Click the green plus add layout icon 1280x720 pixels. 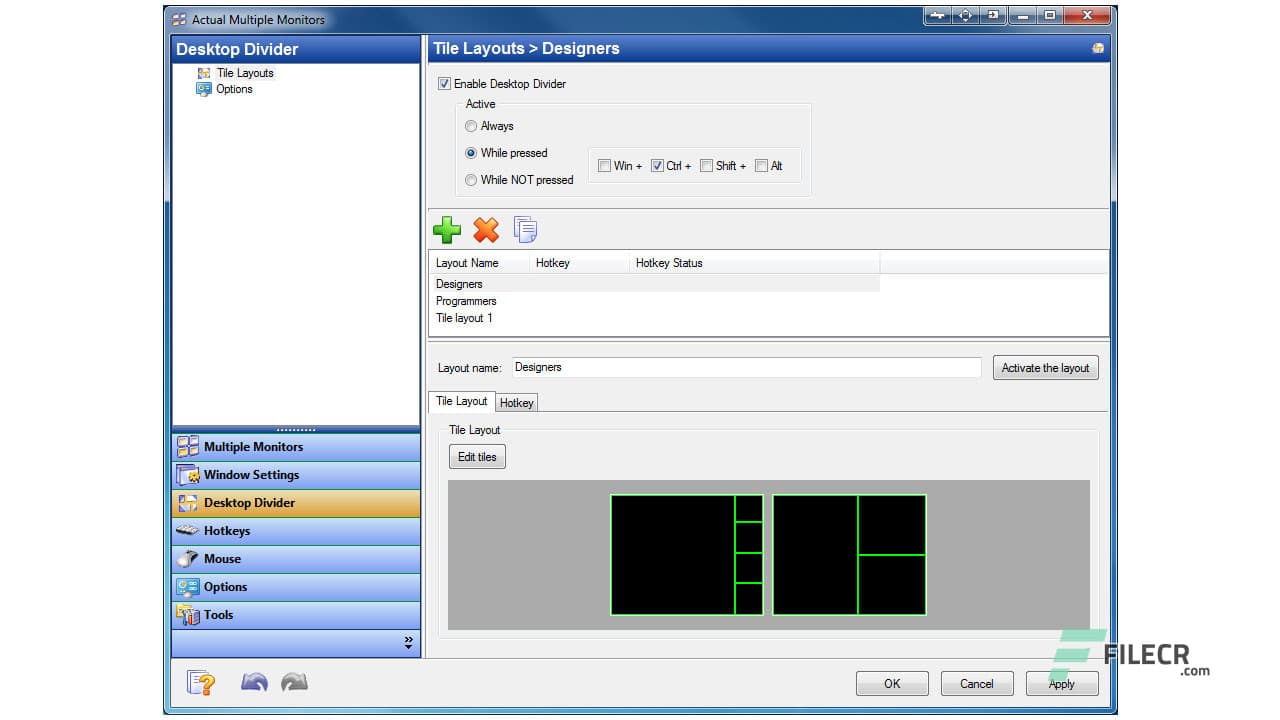[x=447, y=230]
